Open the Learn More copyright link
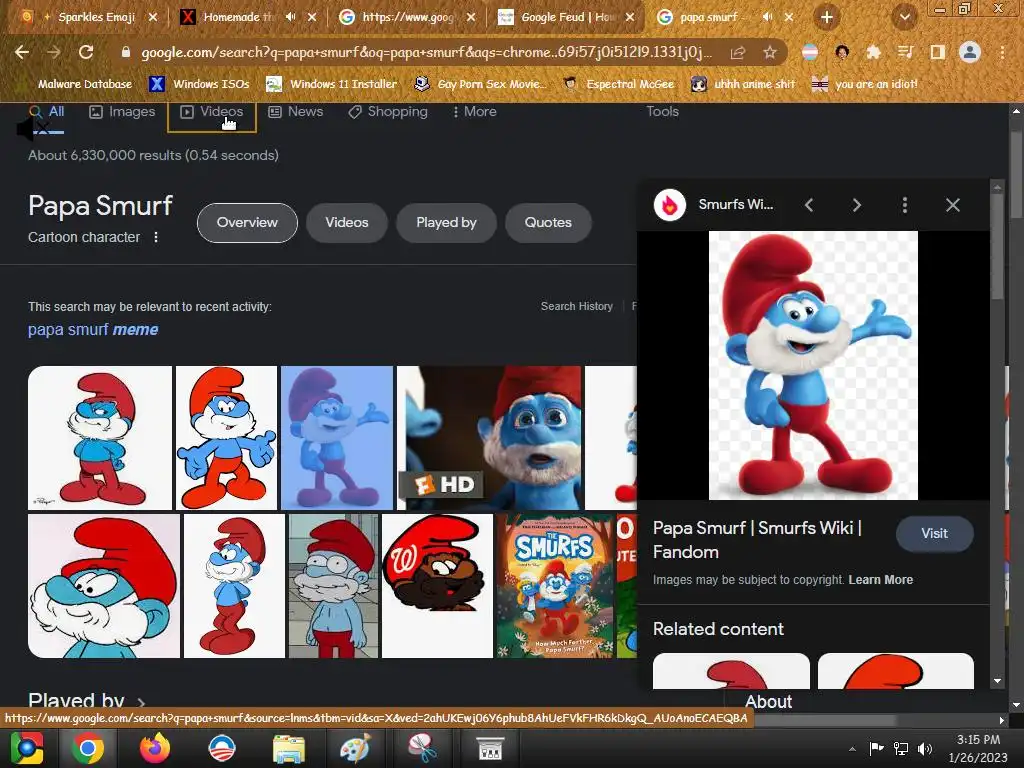The image size is (1024, 768). click(880, 580)
